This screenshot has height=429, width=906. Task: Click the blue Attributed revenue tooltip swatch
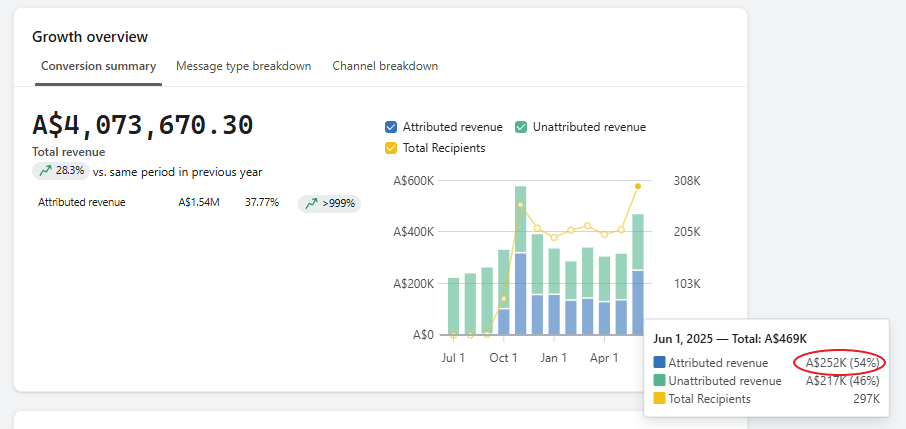659,363
